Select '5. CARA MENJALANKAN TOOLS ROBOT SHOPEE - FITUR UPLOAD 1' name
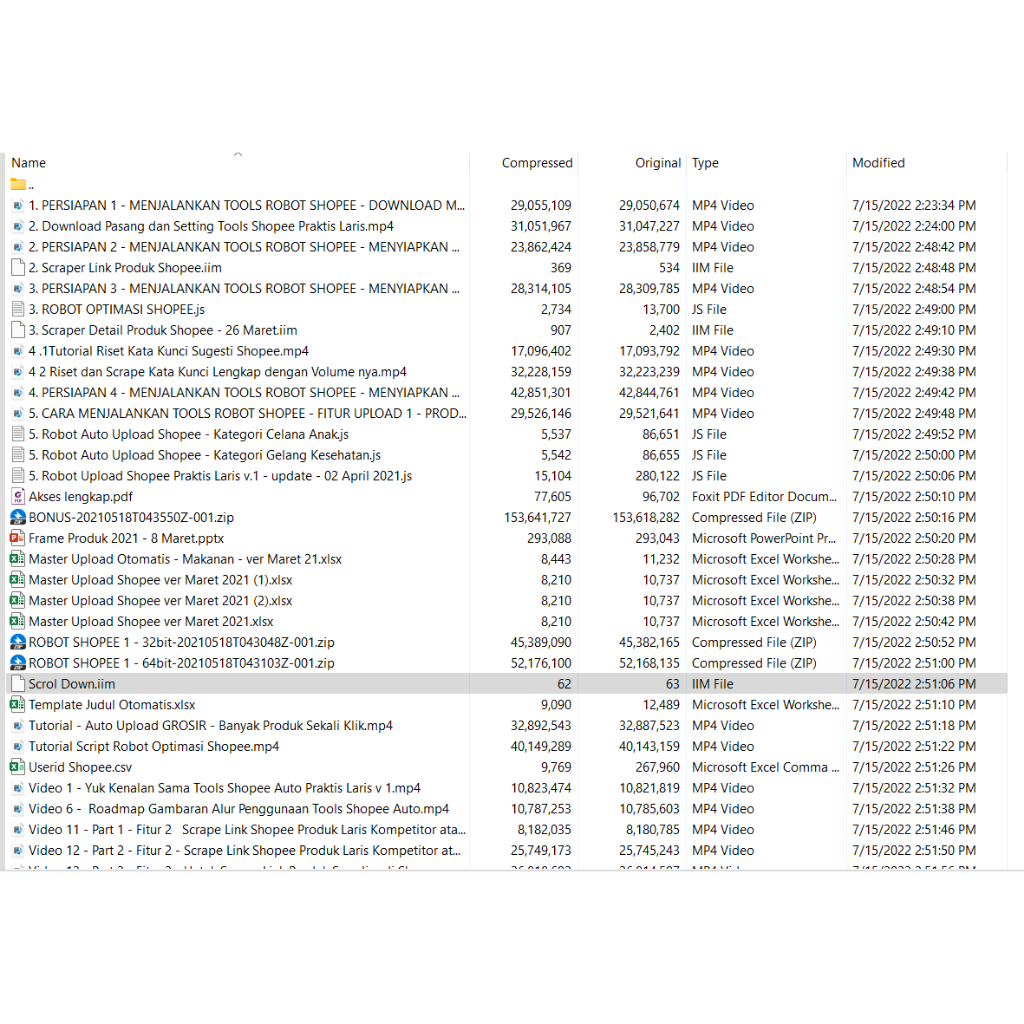 (248, 413)
